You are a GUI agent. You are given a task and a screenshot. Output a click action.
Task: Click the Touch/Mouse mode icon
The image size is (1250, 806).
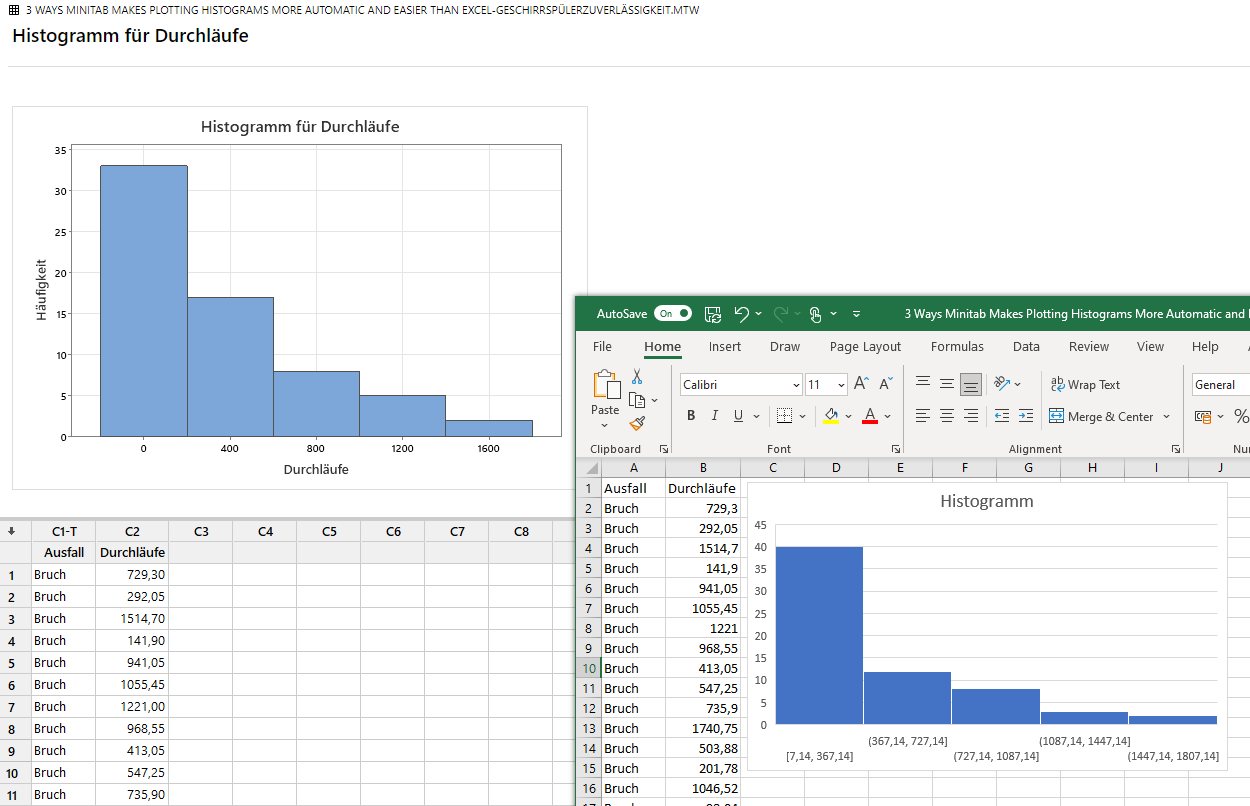[x=815, y=314]
